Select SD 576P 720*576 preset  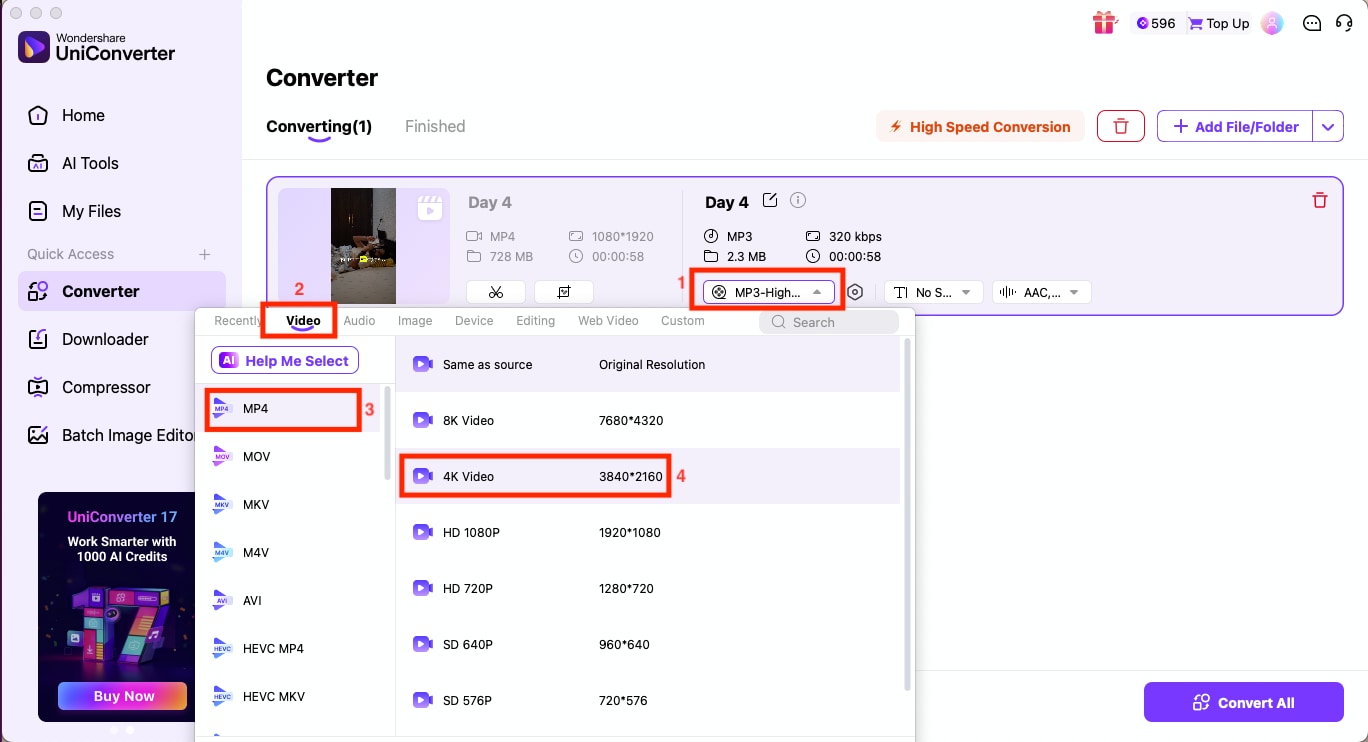[648, 700]
